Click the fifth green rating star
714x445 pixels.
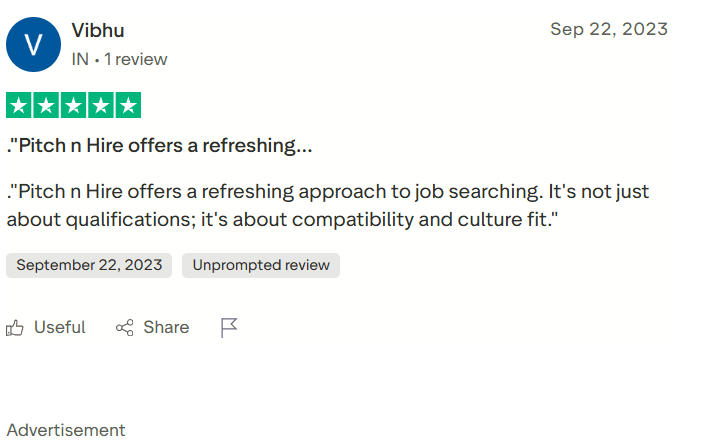click(x=128, y=105)
